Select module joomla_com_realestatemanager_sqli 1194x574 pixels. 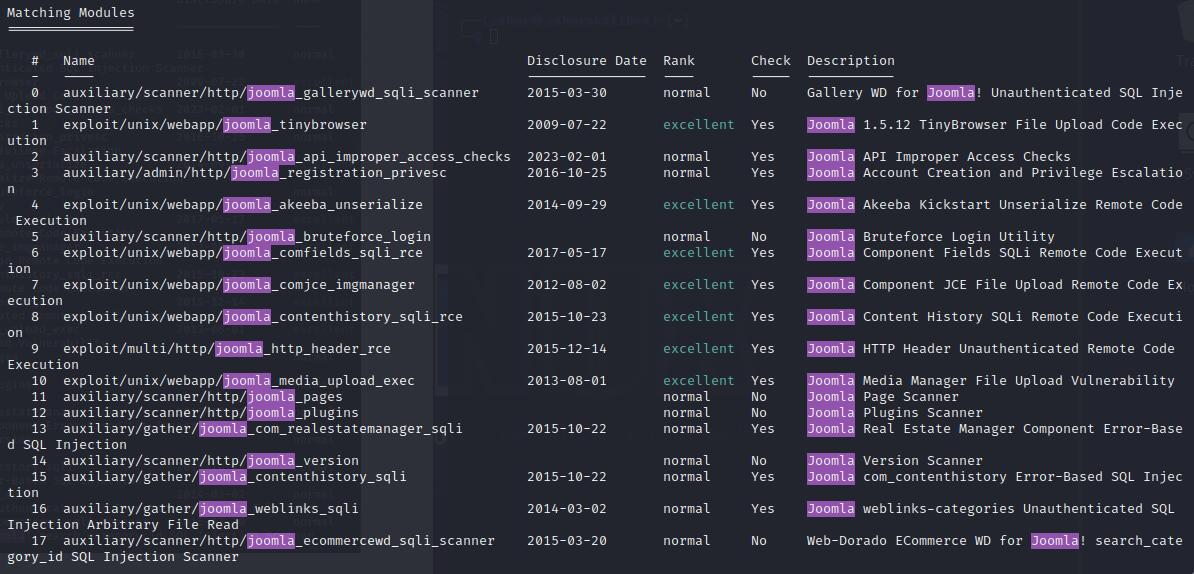[263, 429]
